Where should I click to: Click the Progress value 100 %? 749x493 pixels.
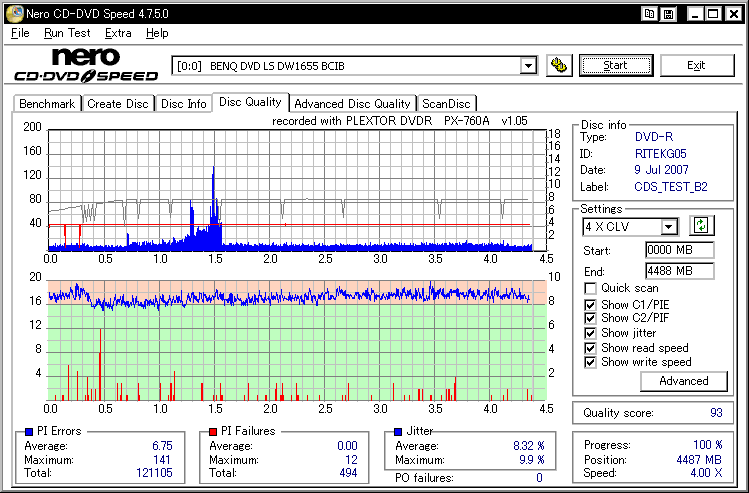[x=707, y=445]
